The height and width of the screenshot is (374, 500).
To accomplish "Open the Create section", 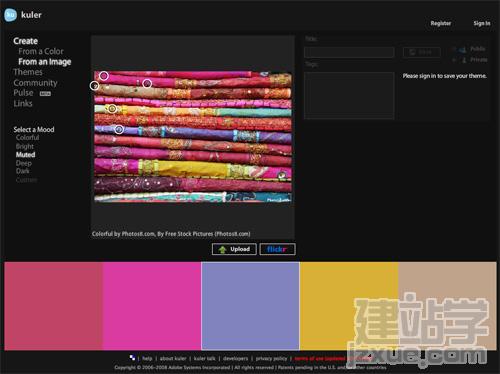I will click(25, 41).
